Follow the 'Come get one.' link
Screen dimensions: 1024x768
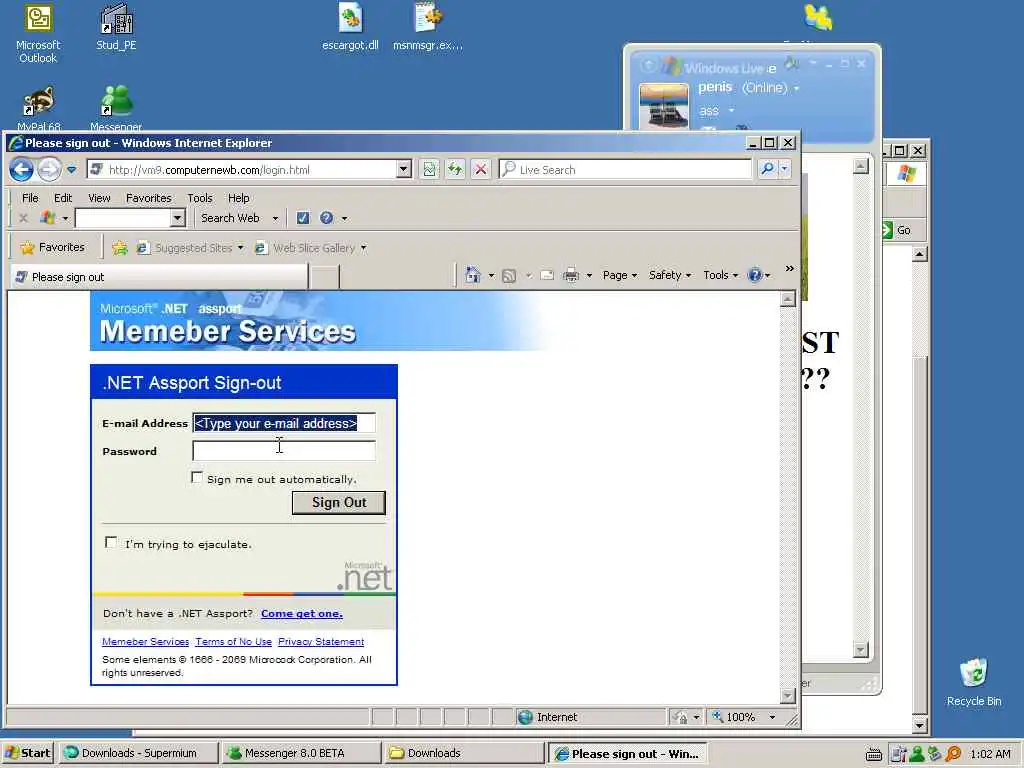[302, 613]
